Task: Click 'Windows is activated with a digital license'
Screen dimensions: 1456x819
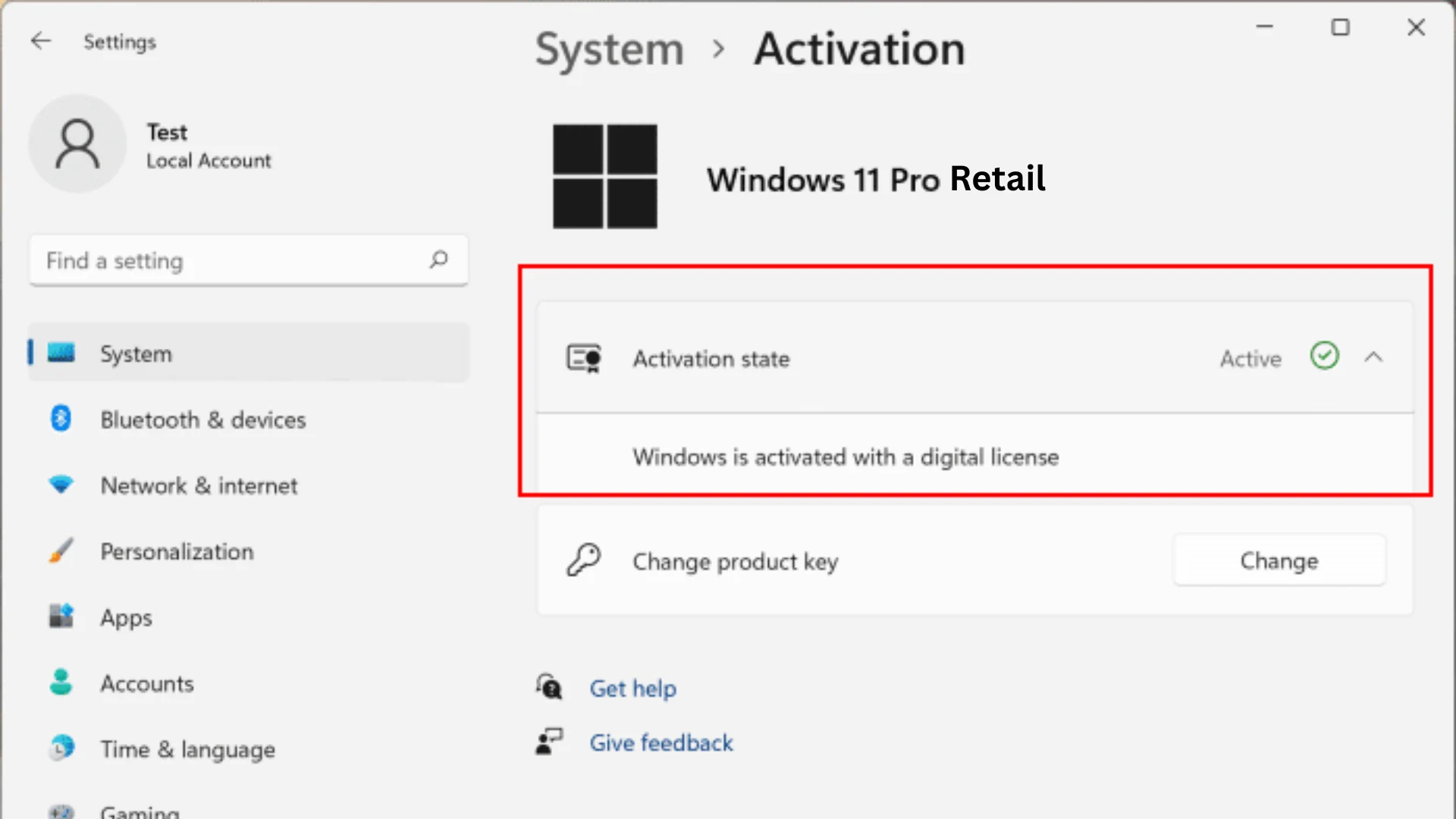Action: 846,457
